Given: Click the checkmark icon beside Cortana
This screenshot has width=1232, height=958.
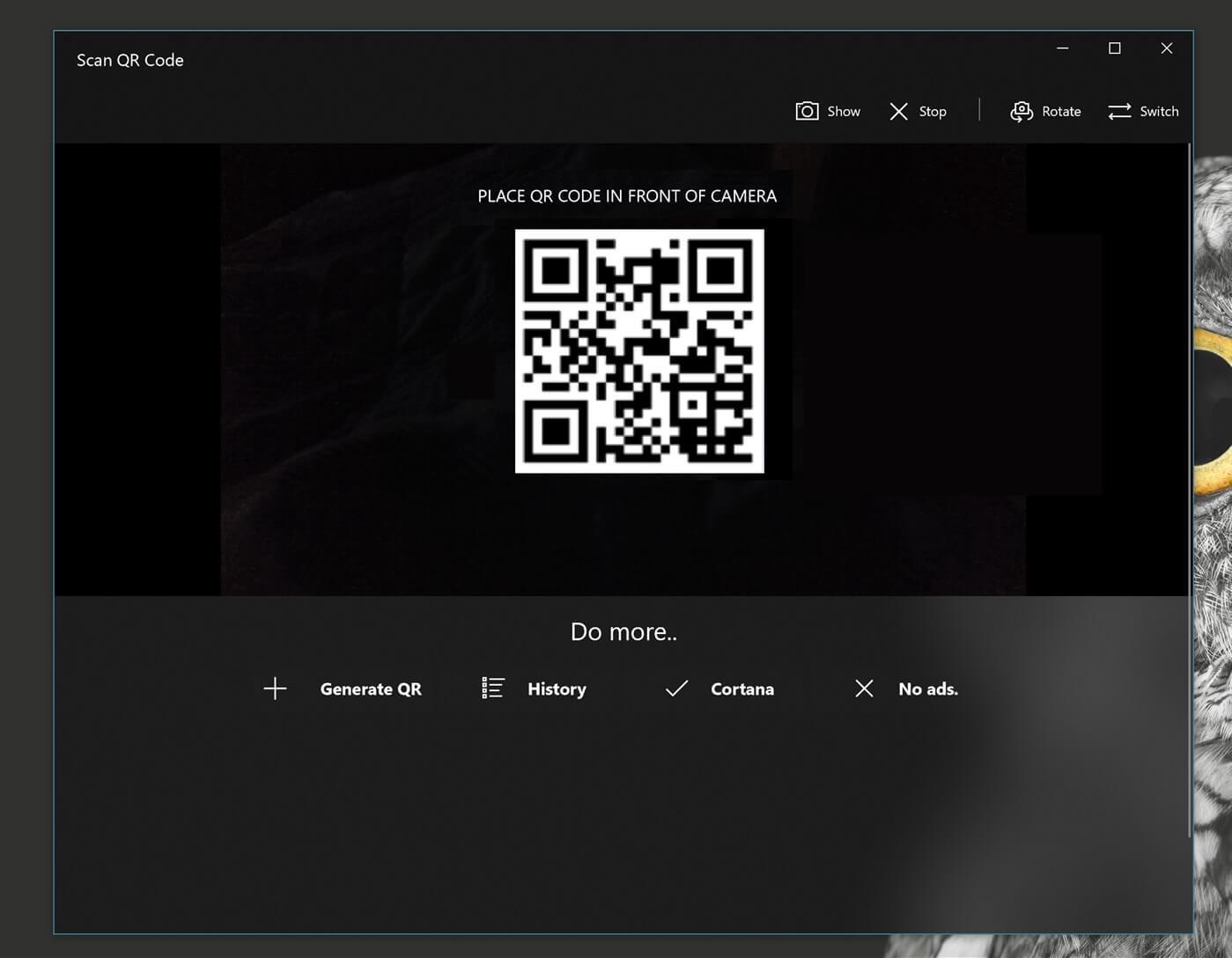Looking at the screenshot, I should (675, 689).
